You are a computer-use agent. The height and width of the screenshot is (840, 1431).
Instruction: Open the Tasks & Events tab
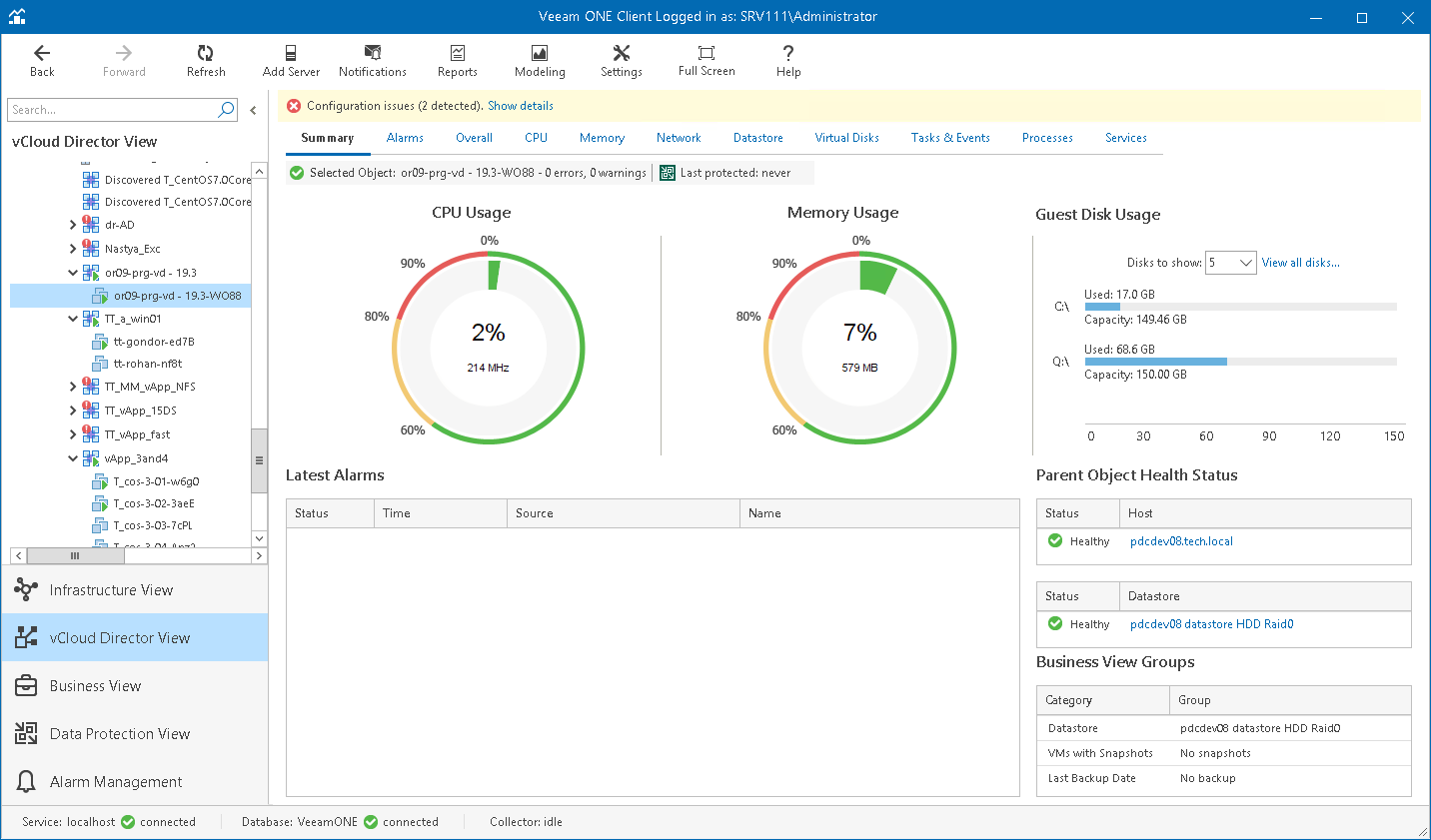tap(949, 138)
